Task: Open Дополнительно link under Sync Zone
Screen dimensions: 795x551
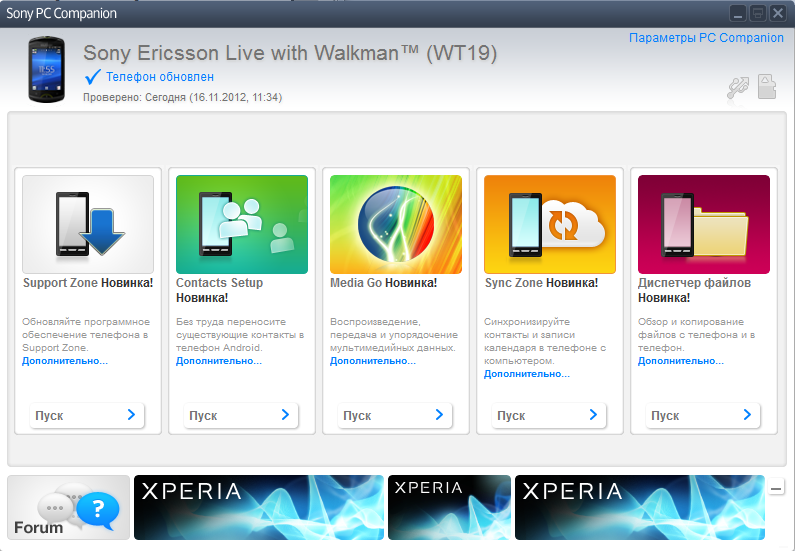Action: (527, 374)
